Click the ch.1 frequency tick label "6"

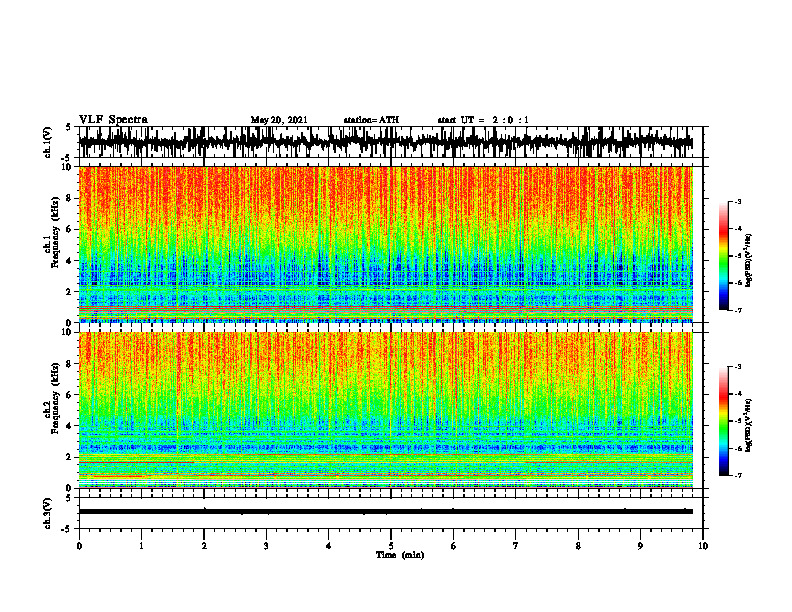coord(70,230)
